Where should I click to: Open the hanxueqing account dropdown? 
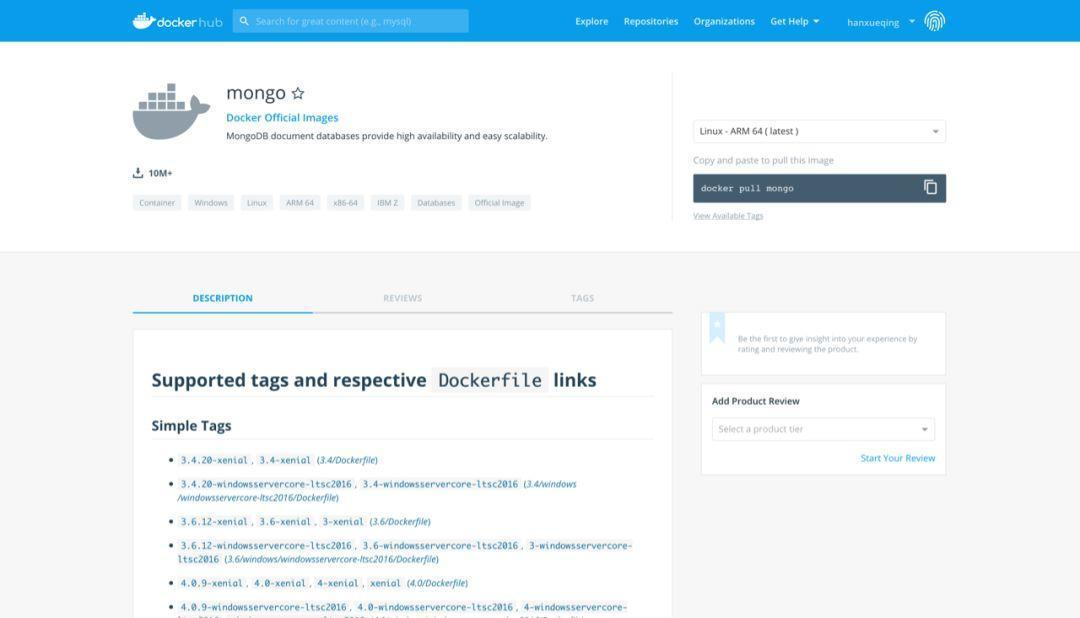tap(881, 22)
